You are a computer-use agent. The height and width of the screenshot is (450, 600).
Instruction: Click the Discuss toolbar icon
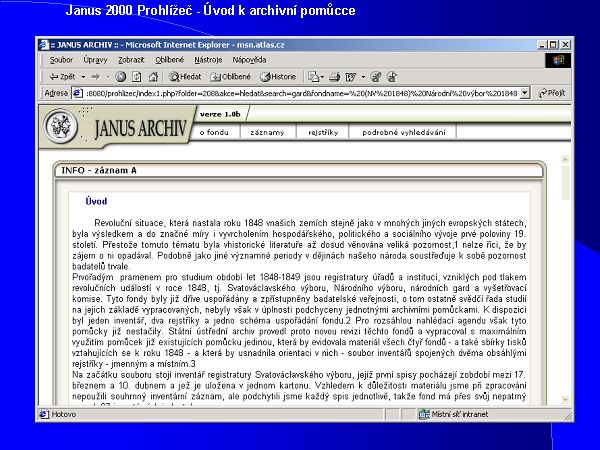(375, 77)
